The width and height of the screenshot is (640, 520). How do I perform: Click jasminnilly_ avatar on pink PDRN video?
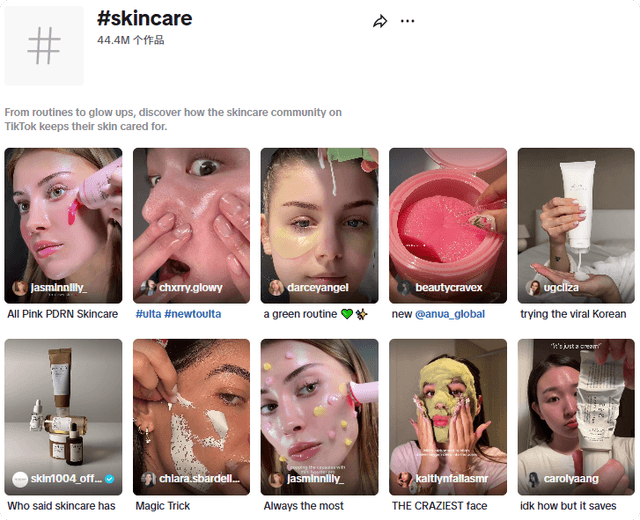click(x=20, y=288)
